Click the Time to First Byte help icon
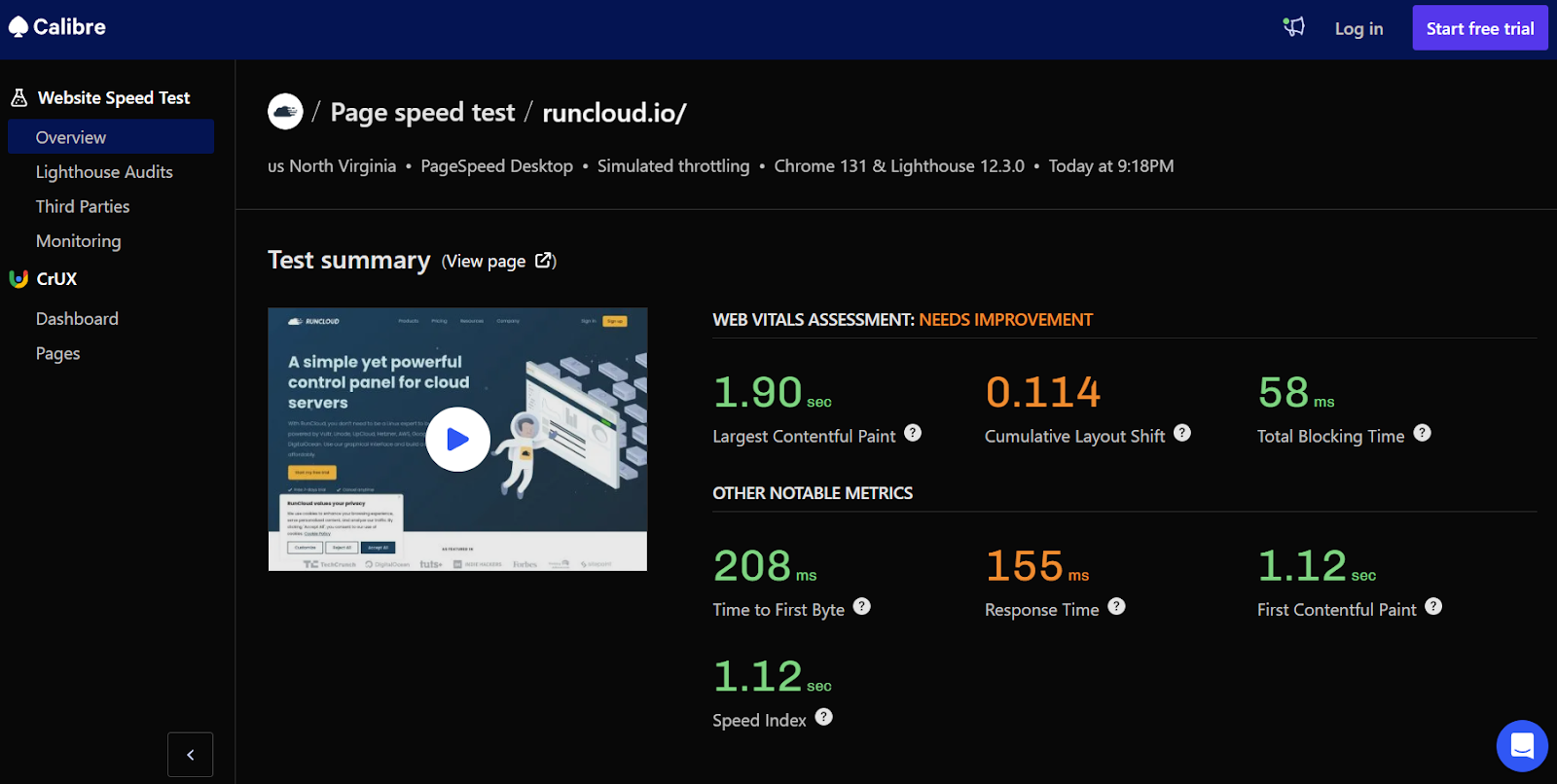Image resolution: width=1557 pixels, height=784 pixels. 862,606
